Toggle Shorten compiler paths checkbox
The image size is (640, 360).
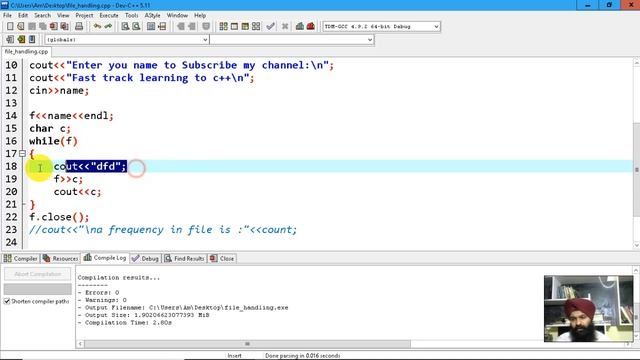(7, 301)
